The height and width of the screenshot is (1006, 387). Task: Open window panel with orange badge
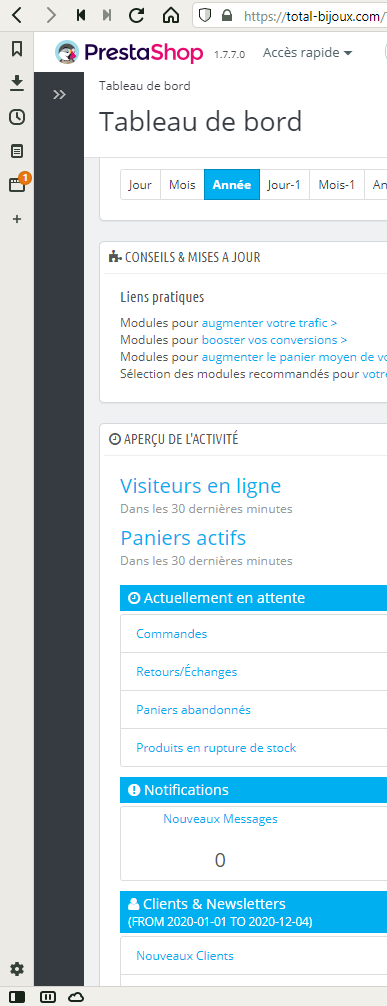tap(17, 185)
